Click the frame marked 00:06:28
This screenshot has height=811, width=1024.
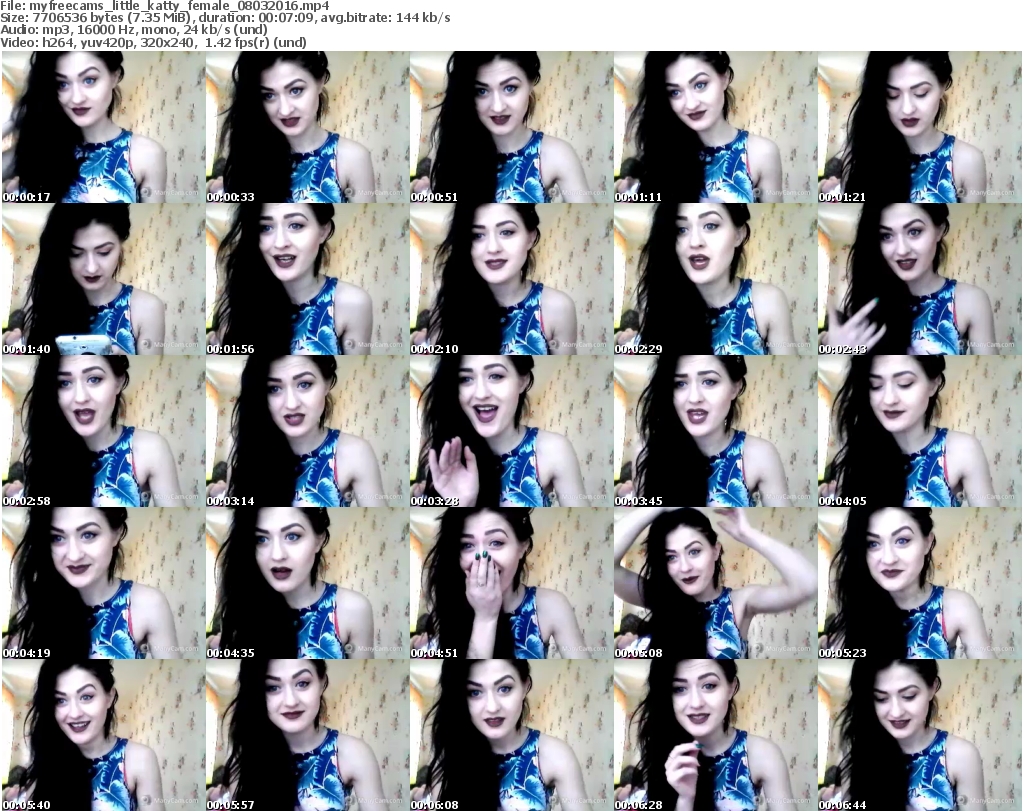[715, 735]
